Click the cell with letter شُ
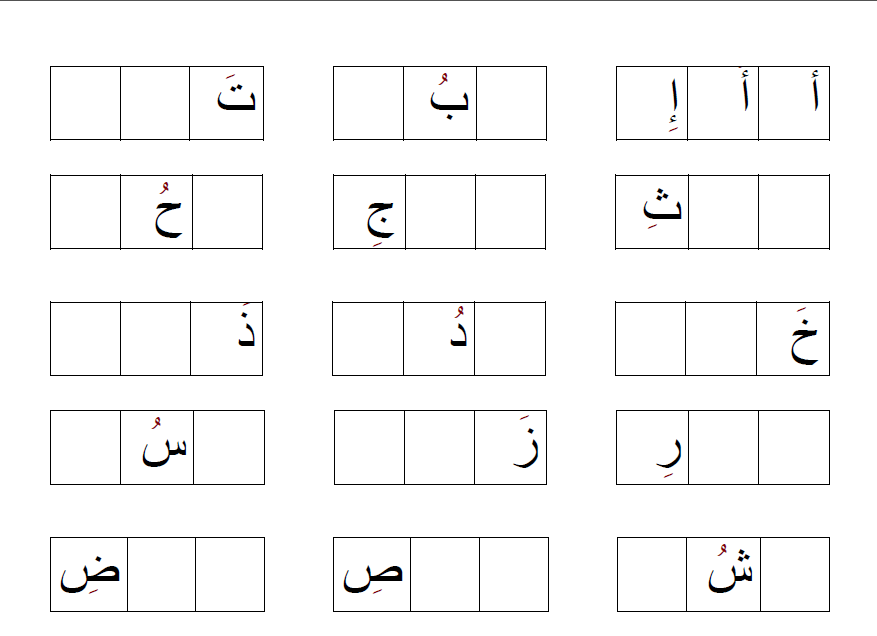 point(723,574)
